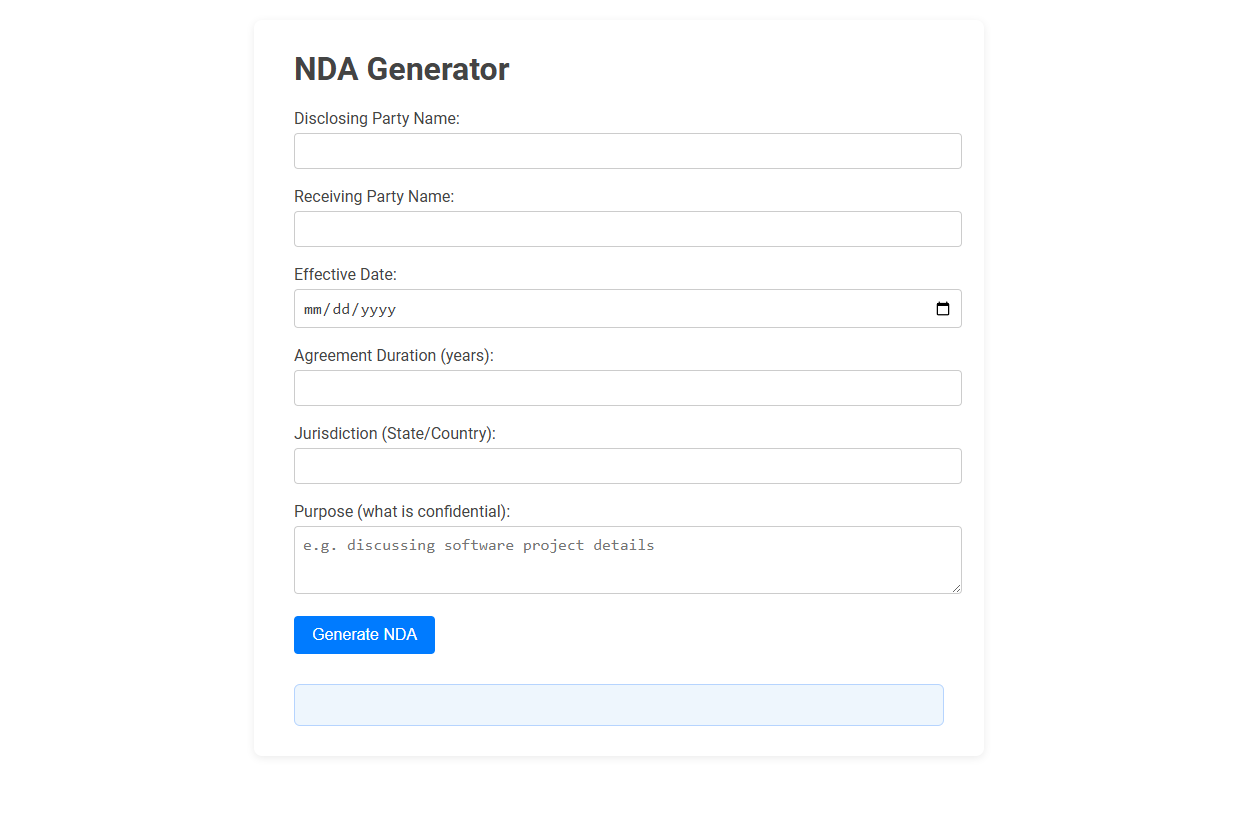Click the NDA Generator heading
The width and height of the screenshot is (1238, 816).
[402, 69]
